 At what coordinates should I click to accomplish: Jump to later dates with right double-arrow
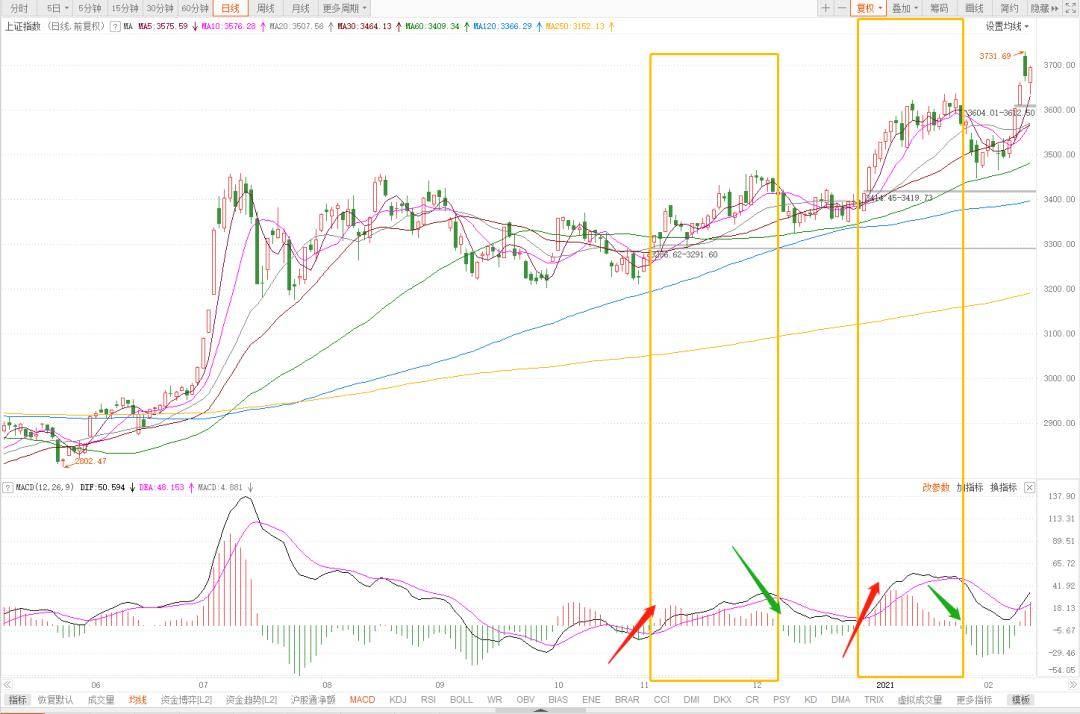click(x=1072, y=684)
